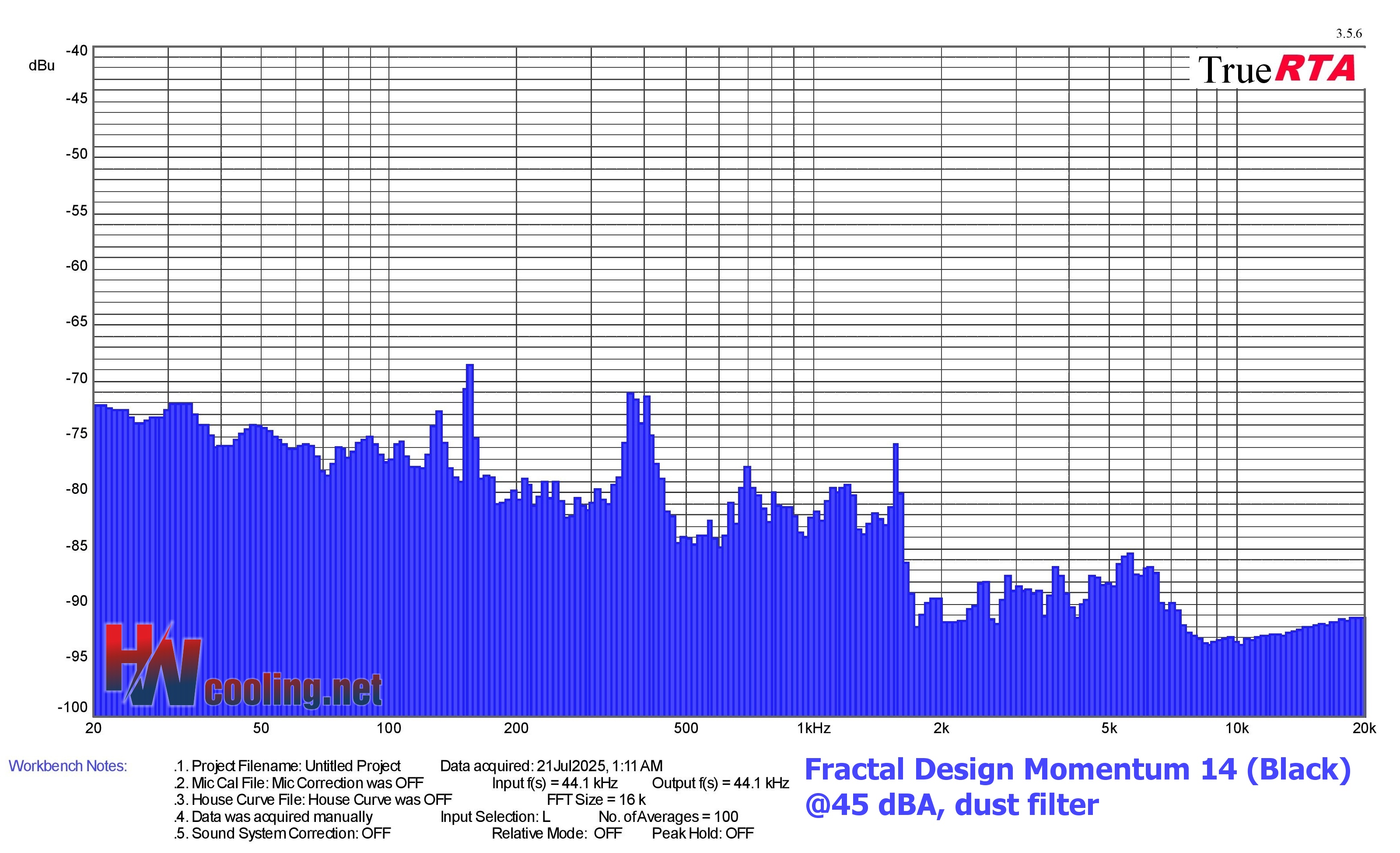Click the -80 dBu axis label
The width and height of the screenshot is (1400, 853).
[77, 489]
